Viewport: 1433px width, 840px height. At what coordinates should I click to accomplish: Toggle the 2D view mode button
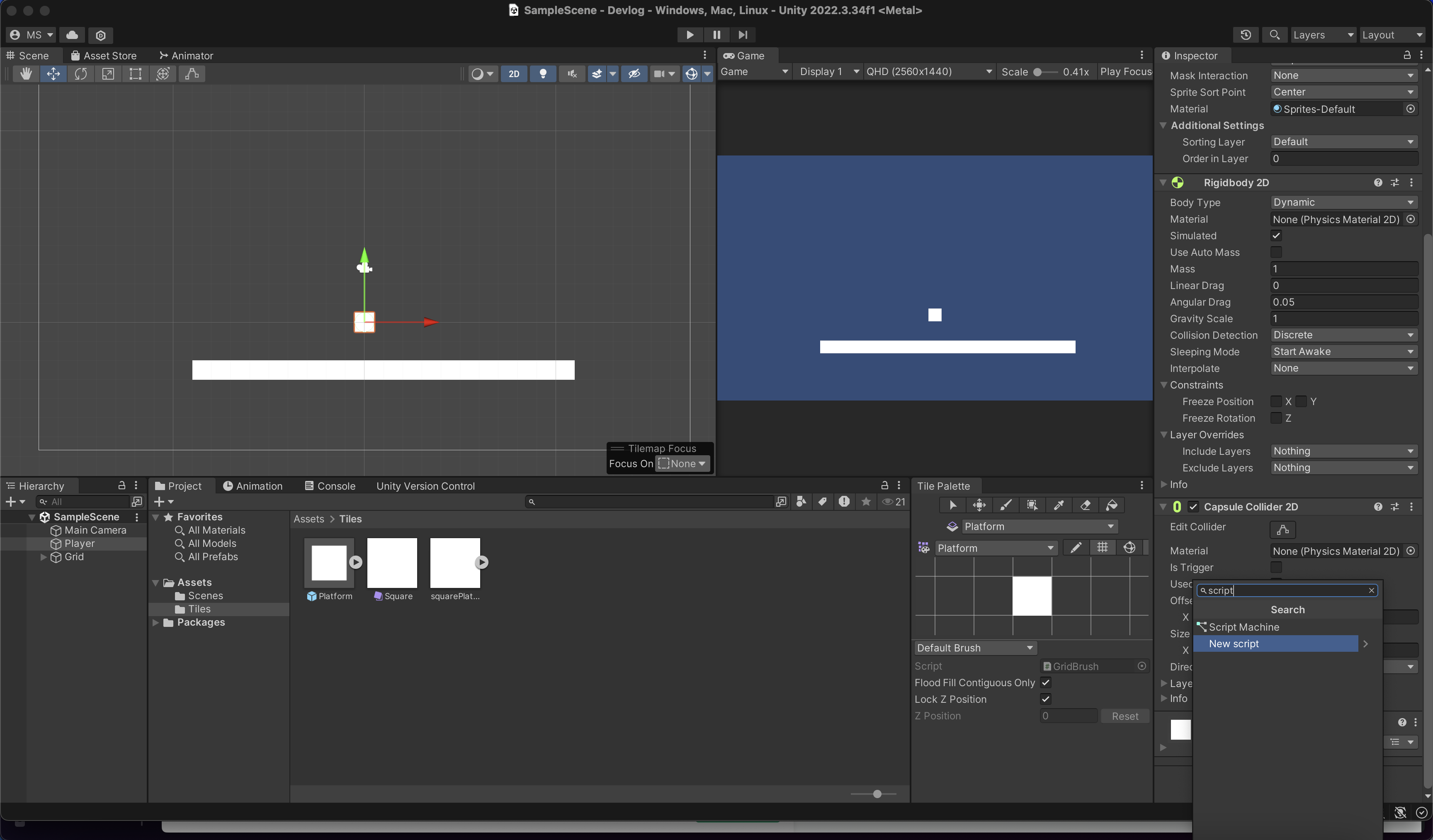click(513, 74)
